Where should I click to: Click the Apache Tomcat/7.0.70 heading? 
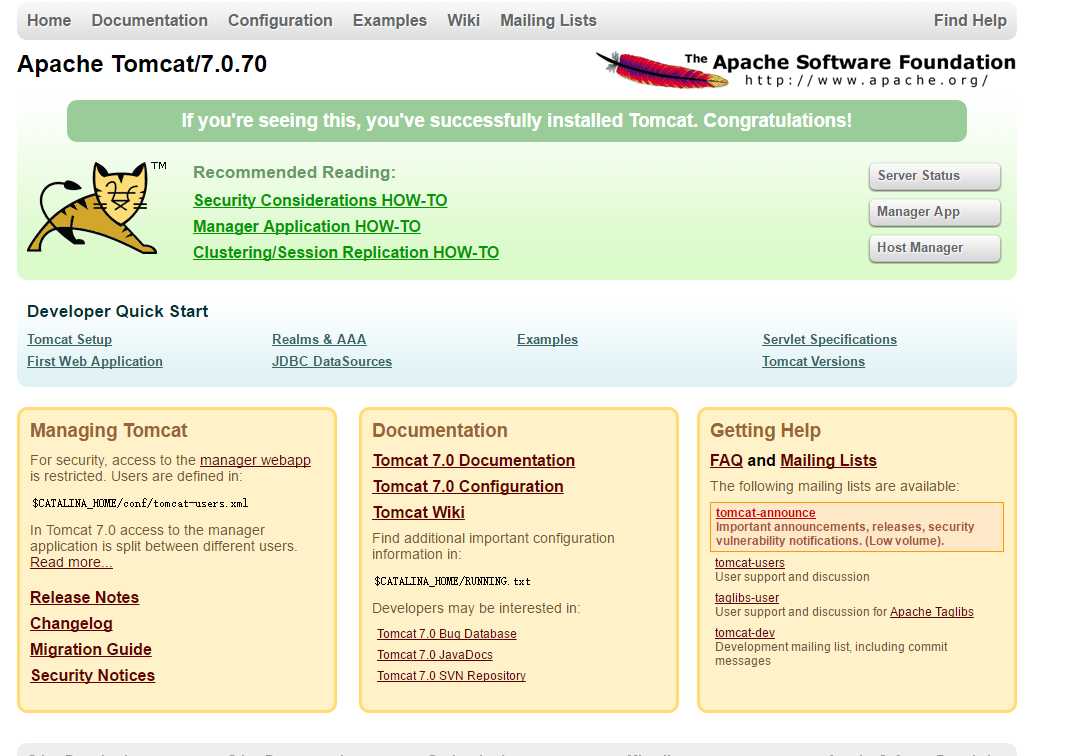pos(142,64)
